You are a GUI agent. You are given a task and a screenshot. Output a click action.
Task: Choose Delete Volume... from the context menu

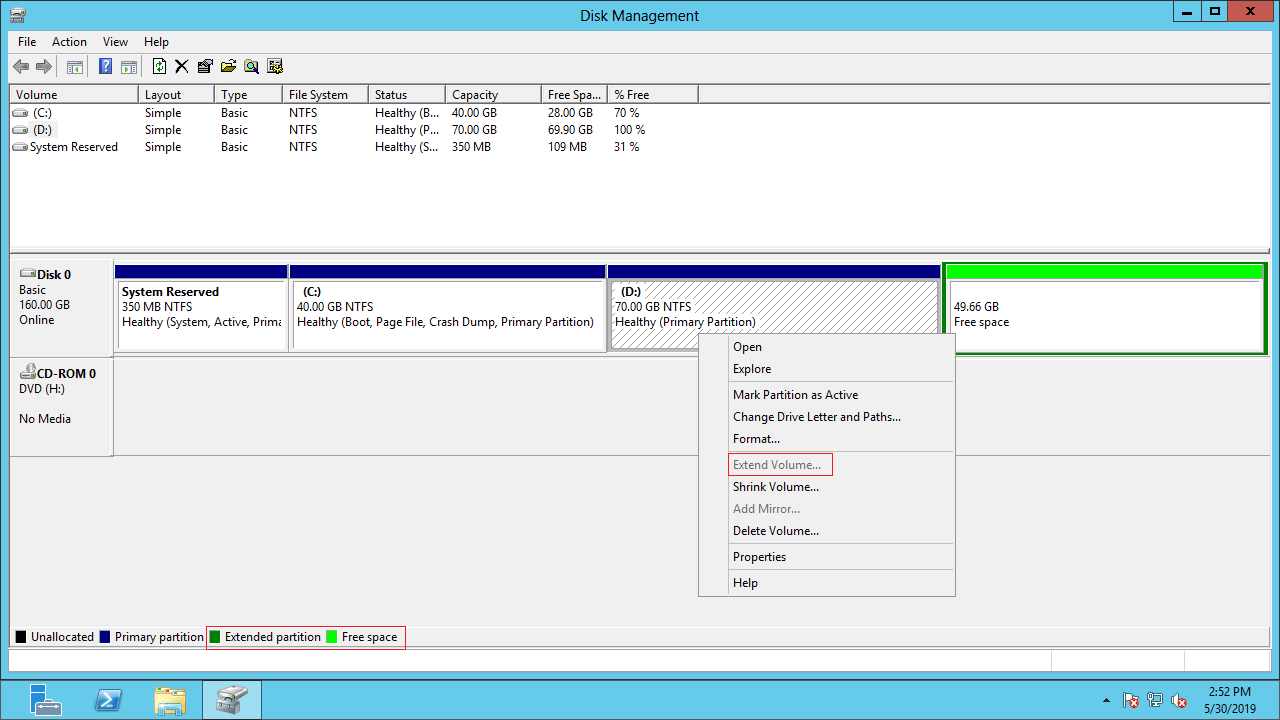[775, 531]
